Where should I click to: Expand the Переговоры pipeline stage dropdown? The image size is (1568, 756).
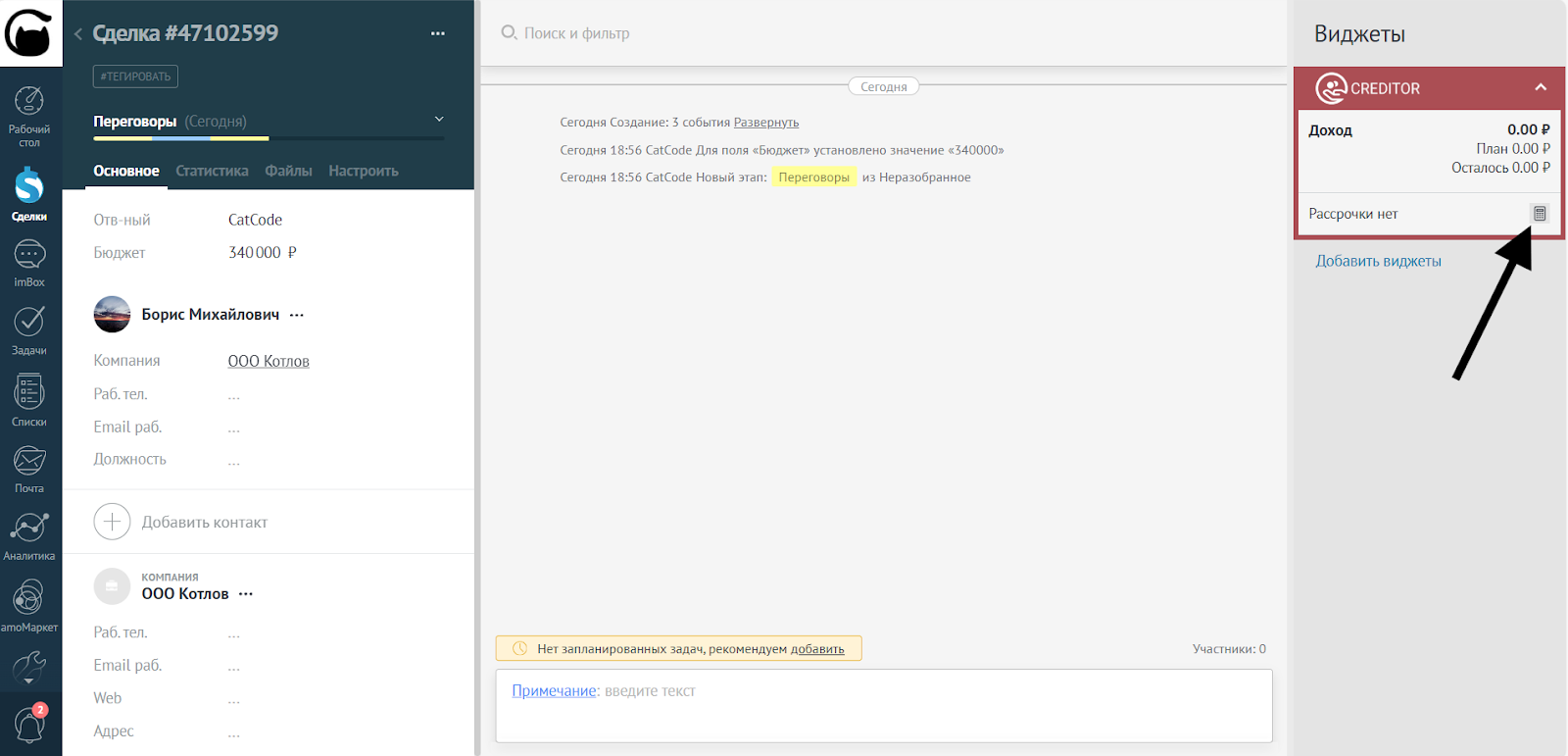pos(439,120)
